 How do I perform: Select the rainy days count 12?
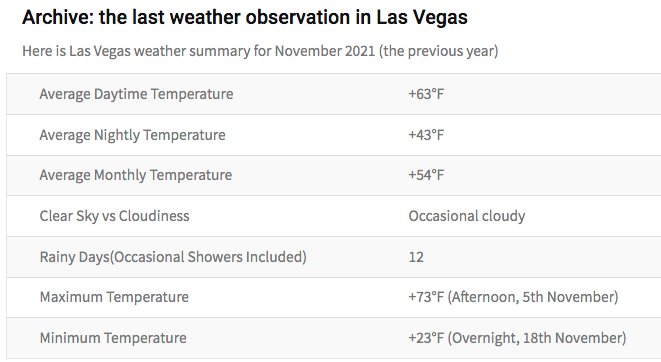click(416, 257)
